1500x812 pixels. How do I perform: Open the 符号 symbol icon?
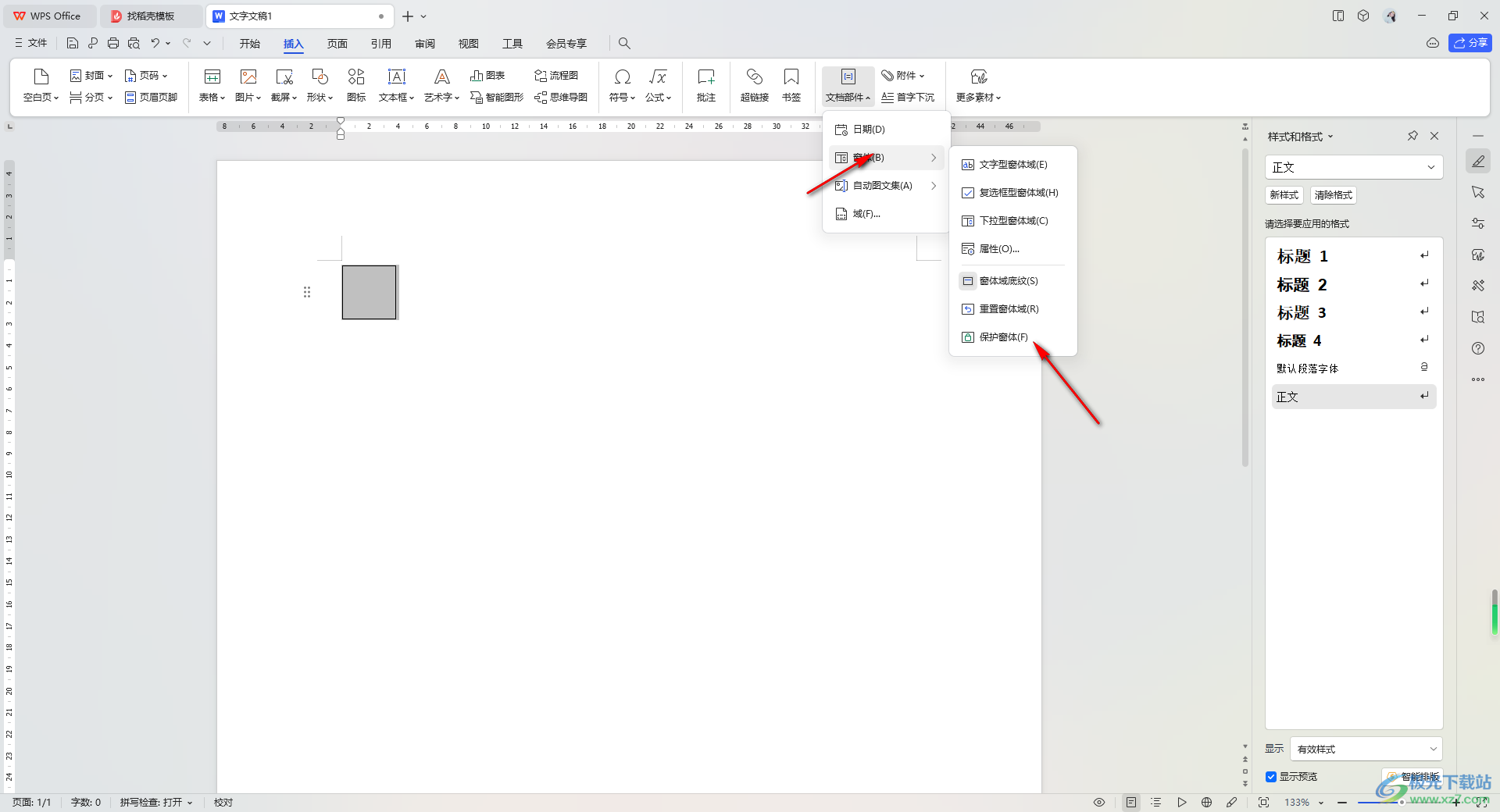[x=622, y=85]
